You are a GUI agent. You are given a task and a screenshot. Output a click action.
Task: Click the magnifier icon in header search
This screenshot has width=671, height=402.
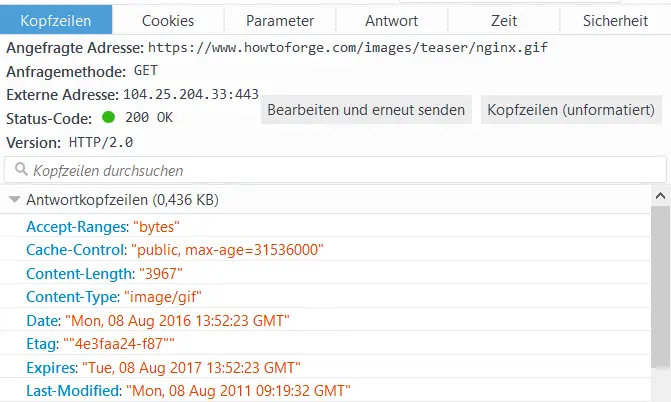tap(21, 169)
